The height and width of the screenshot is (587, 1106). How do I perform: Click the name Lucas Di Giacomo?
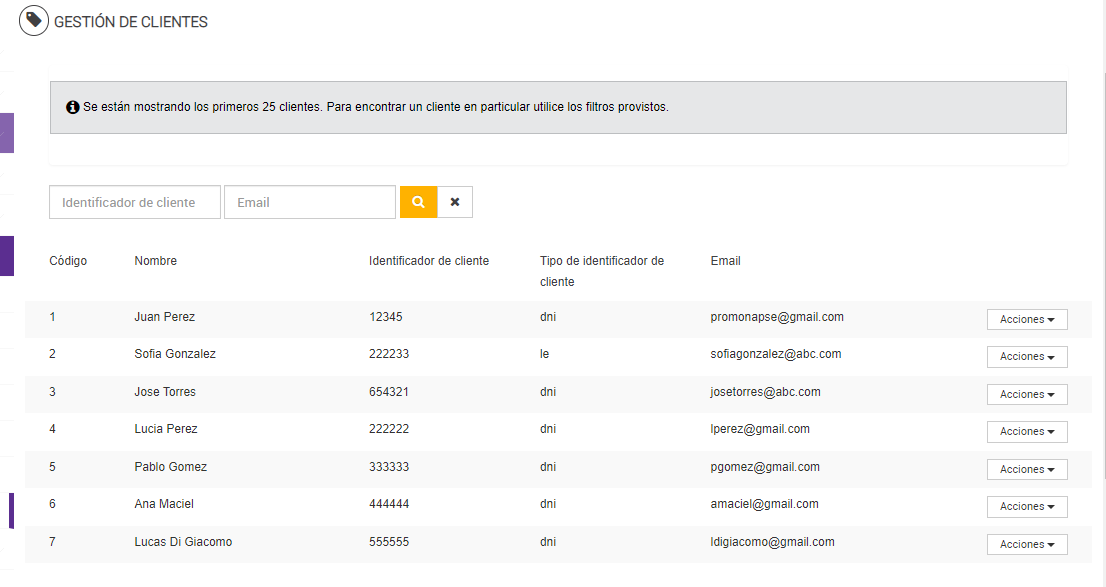pyautogui.click(x=183, y=542)
